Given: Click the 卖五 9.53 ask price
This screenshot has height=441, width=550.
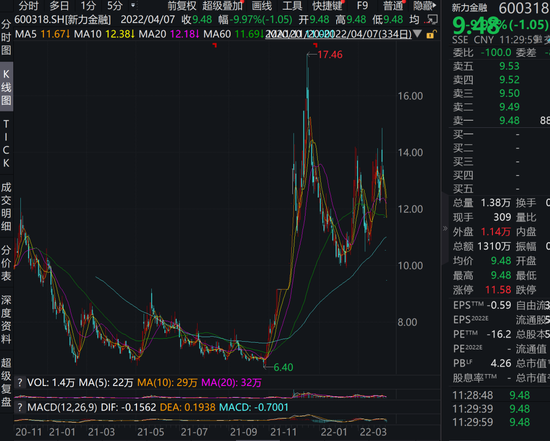Looking at the screenshot, I should 509,66.
